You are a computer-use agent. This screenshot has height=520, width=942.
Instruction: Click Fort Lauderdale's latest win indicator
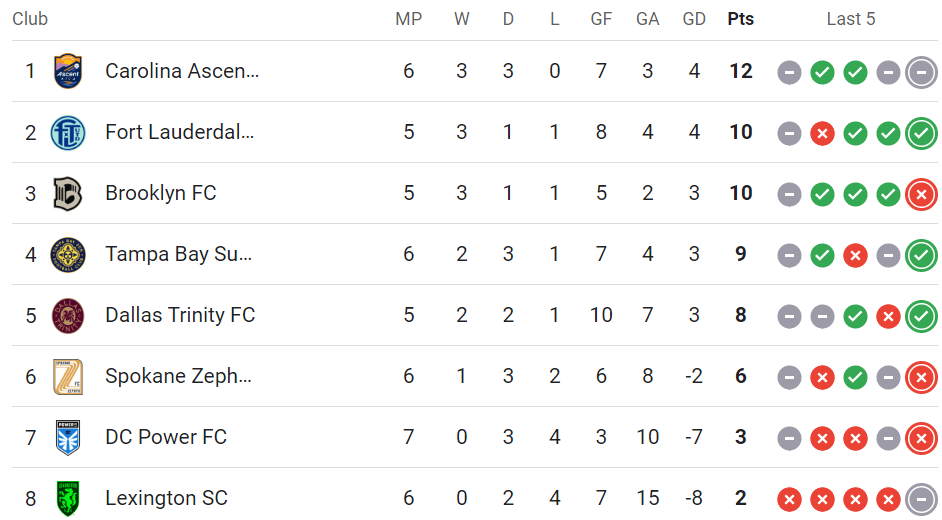pos(921,133)
